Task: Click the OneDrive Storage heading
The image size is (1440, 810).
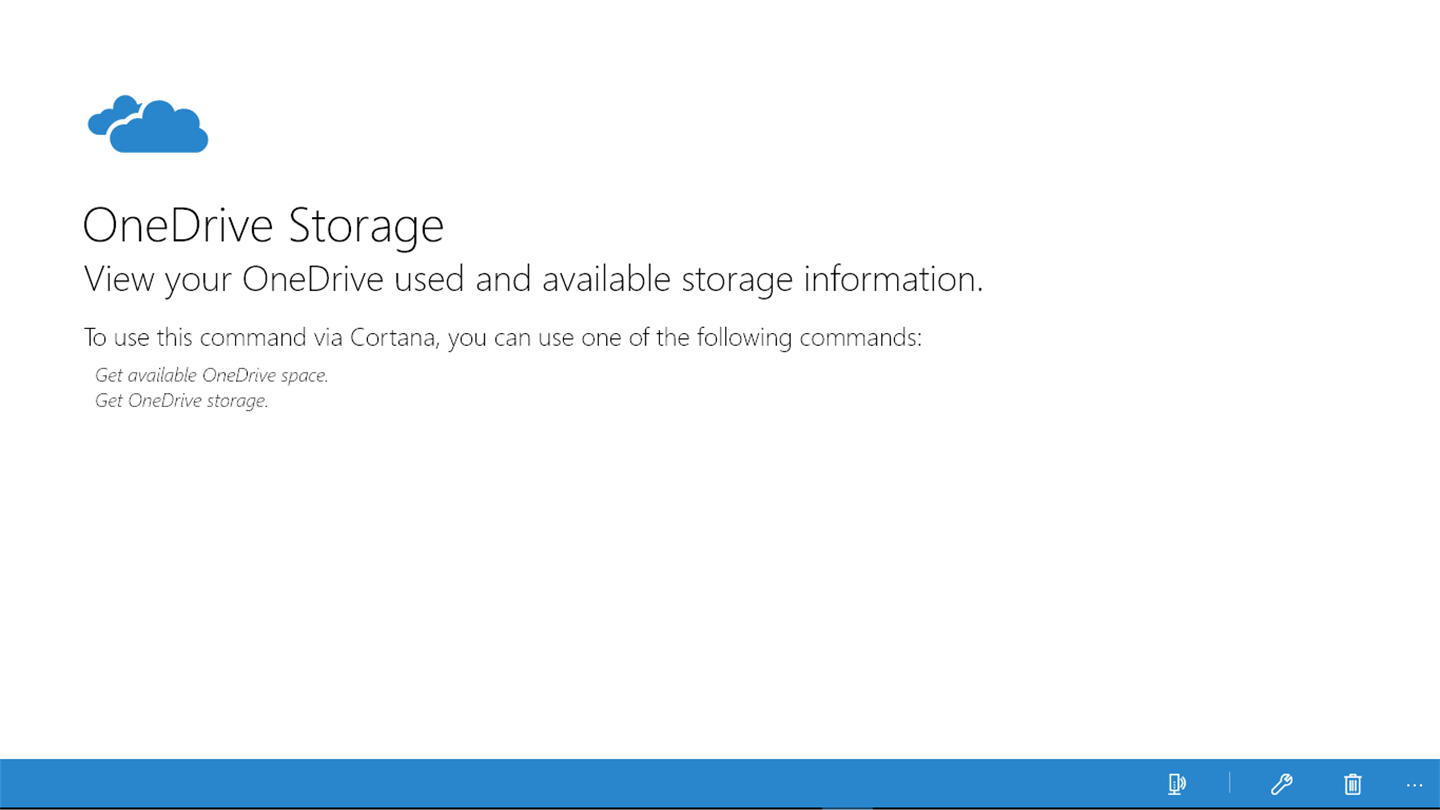Action: pos(263,225)
